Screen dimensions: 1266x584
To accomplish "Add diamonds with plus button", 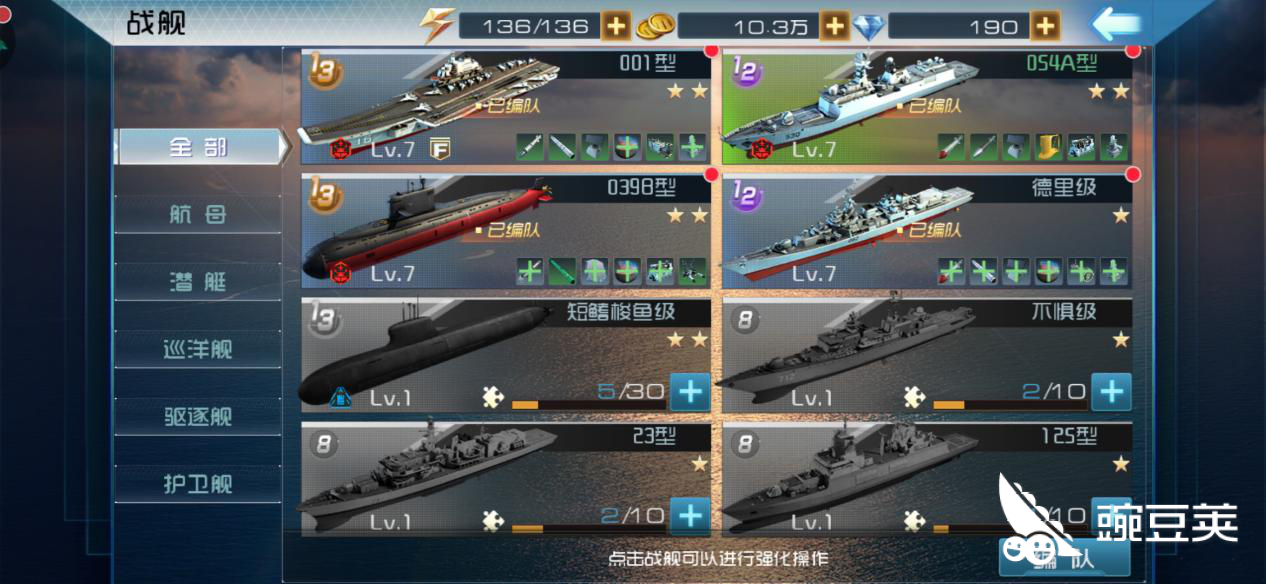I will point(1045,26).
